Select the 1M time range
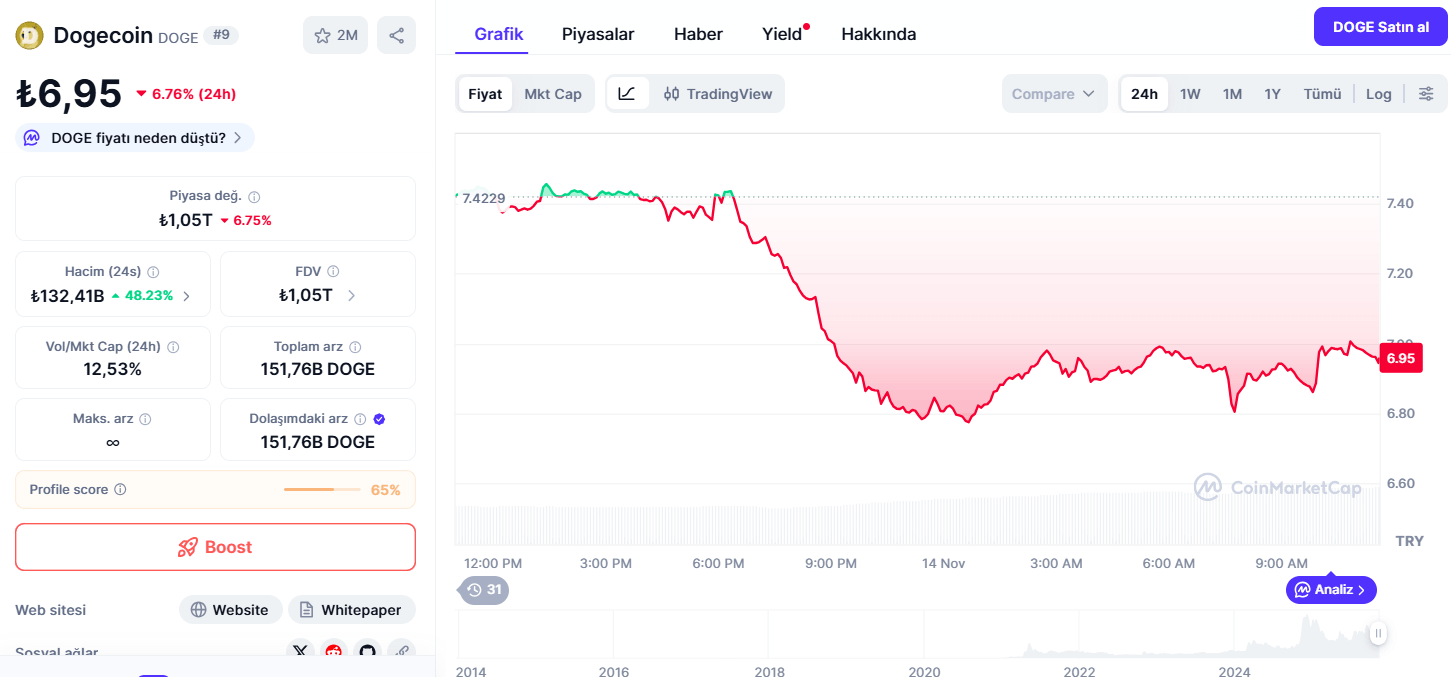The height and width of the screenshot is (677, 1451). pos(1232,94)
